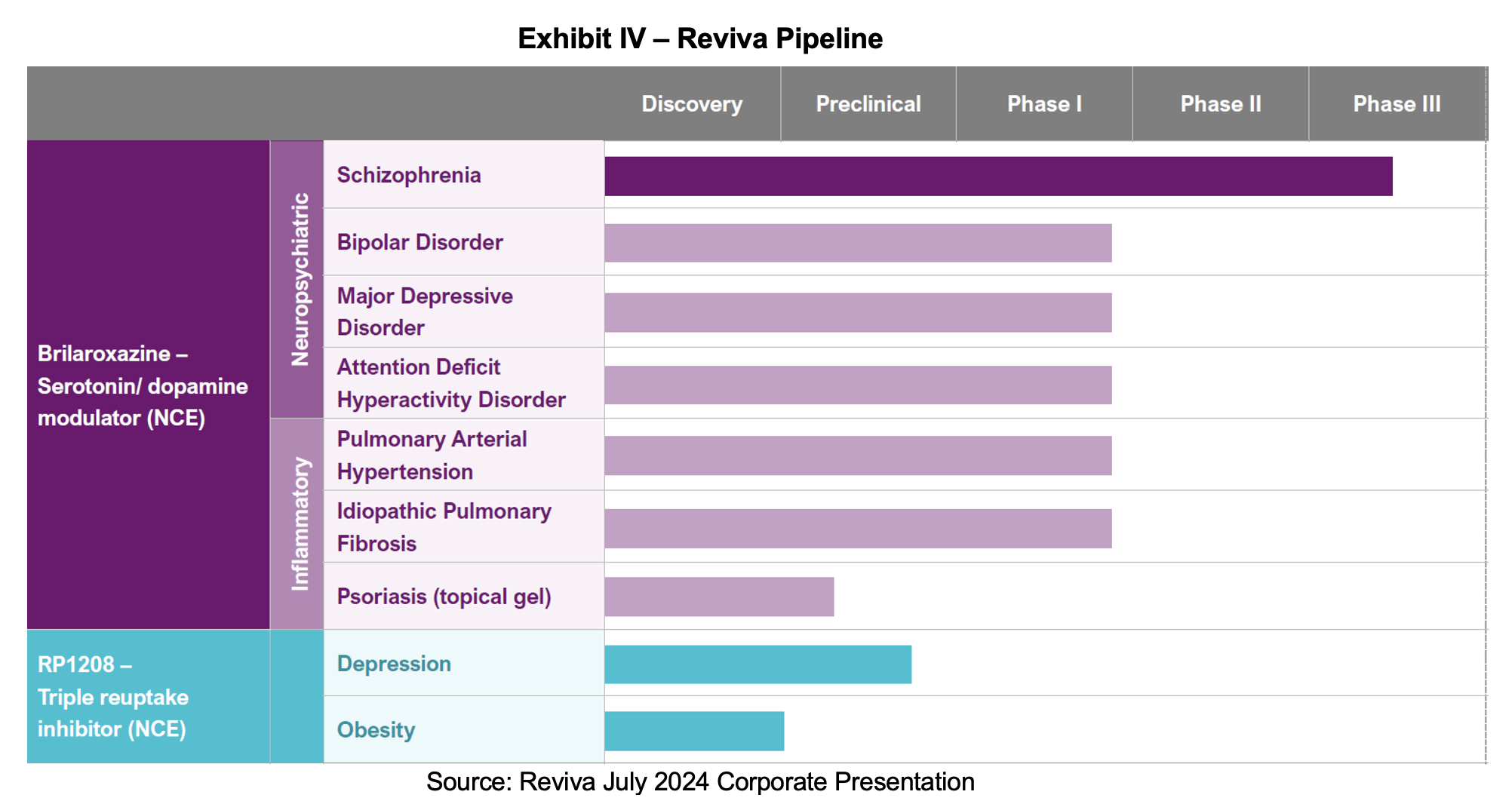Click the Pulmonary Arterial Hypertension label
The height and width of the screenshot is (807, 1512).
(432, 455)
